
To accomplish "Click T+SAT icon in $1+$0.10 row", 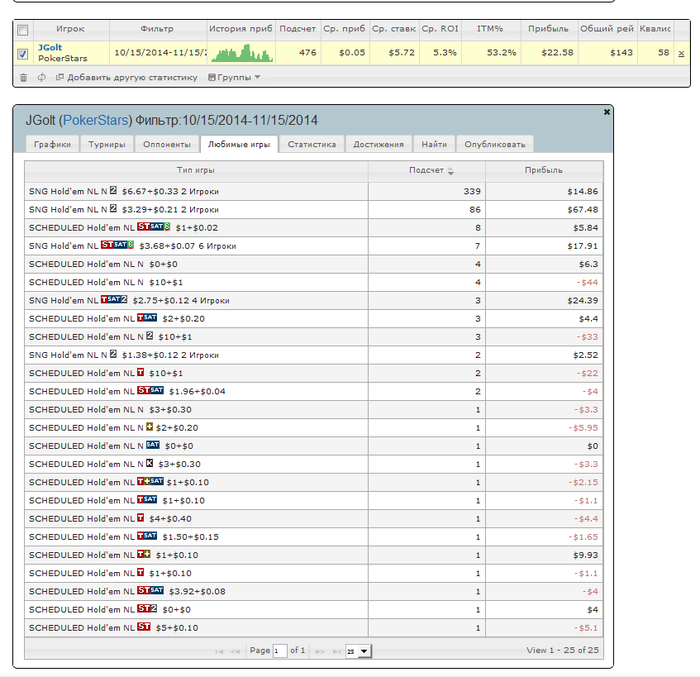I will click(150, 482).
